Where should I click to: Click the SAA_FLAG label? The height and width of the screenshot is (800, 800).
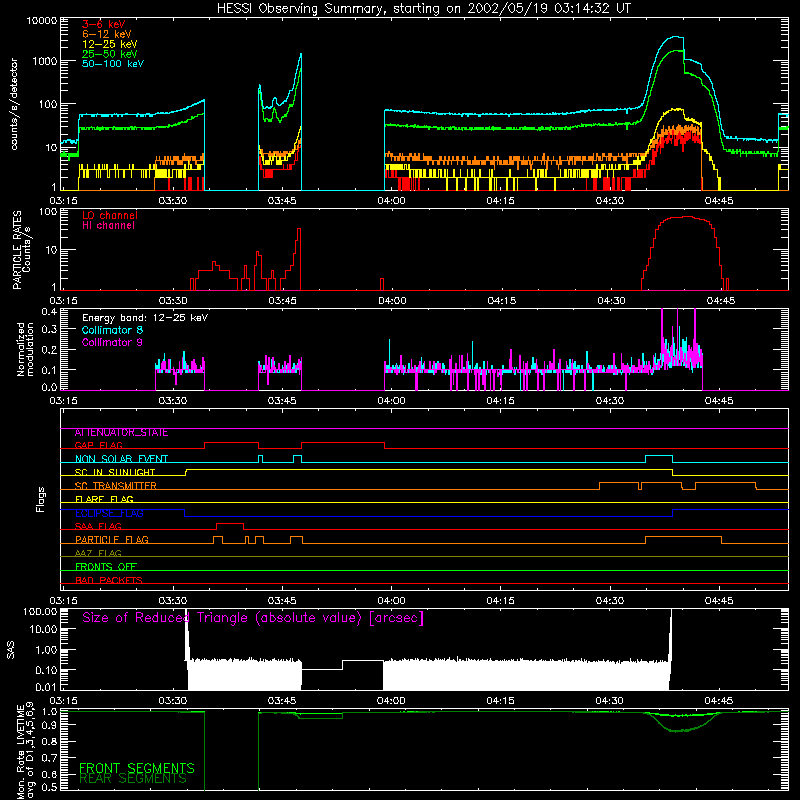pos(98,527)
